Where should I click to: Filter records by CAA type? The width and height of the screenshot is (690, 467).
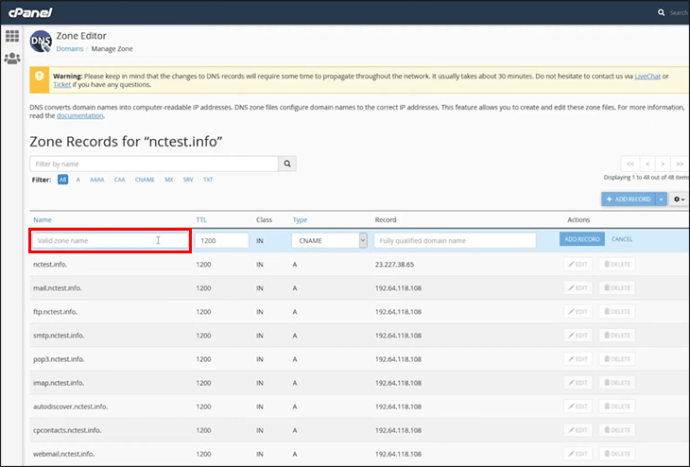[x=120, y=180]
